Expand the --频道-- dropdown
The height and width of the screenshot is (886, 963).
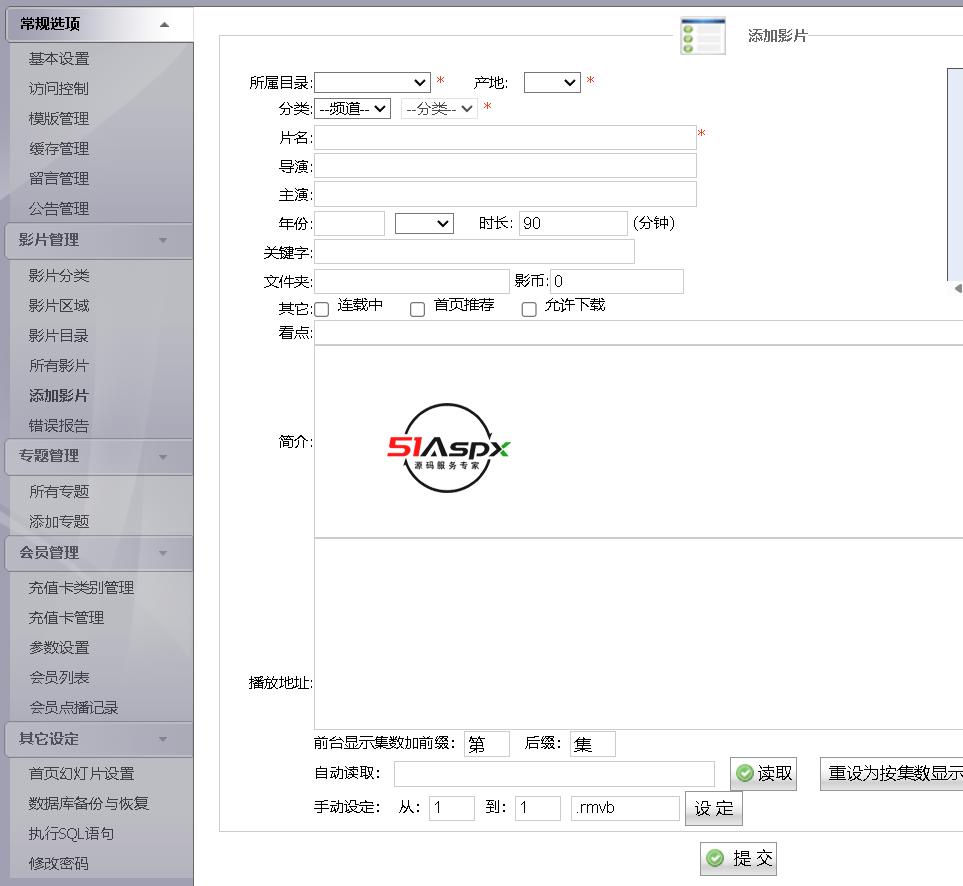coord(352,109)
